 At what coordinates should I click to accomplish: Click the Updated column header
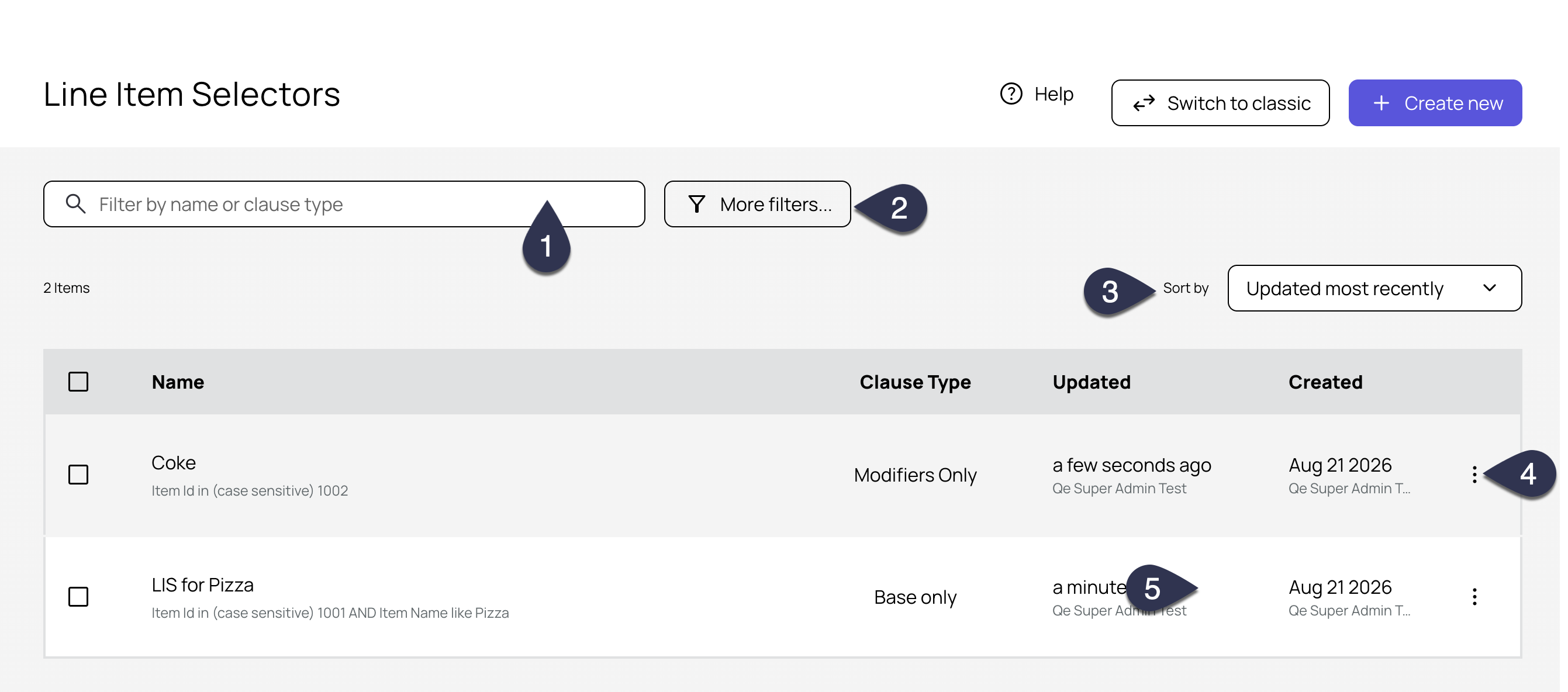[x=1092, y=382]
